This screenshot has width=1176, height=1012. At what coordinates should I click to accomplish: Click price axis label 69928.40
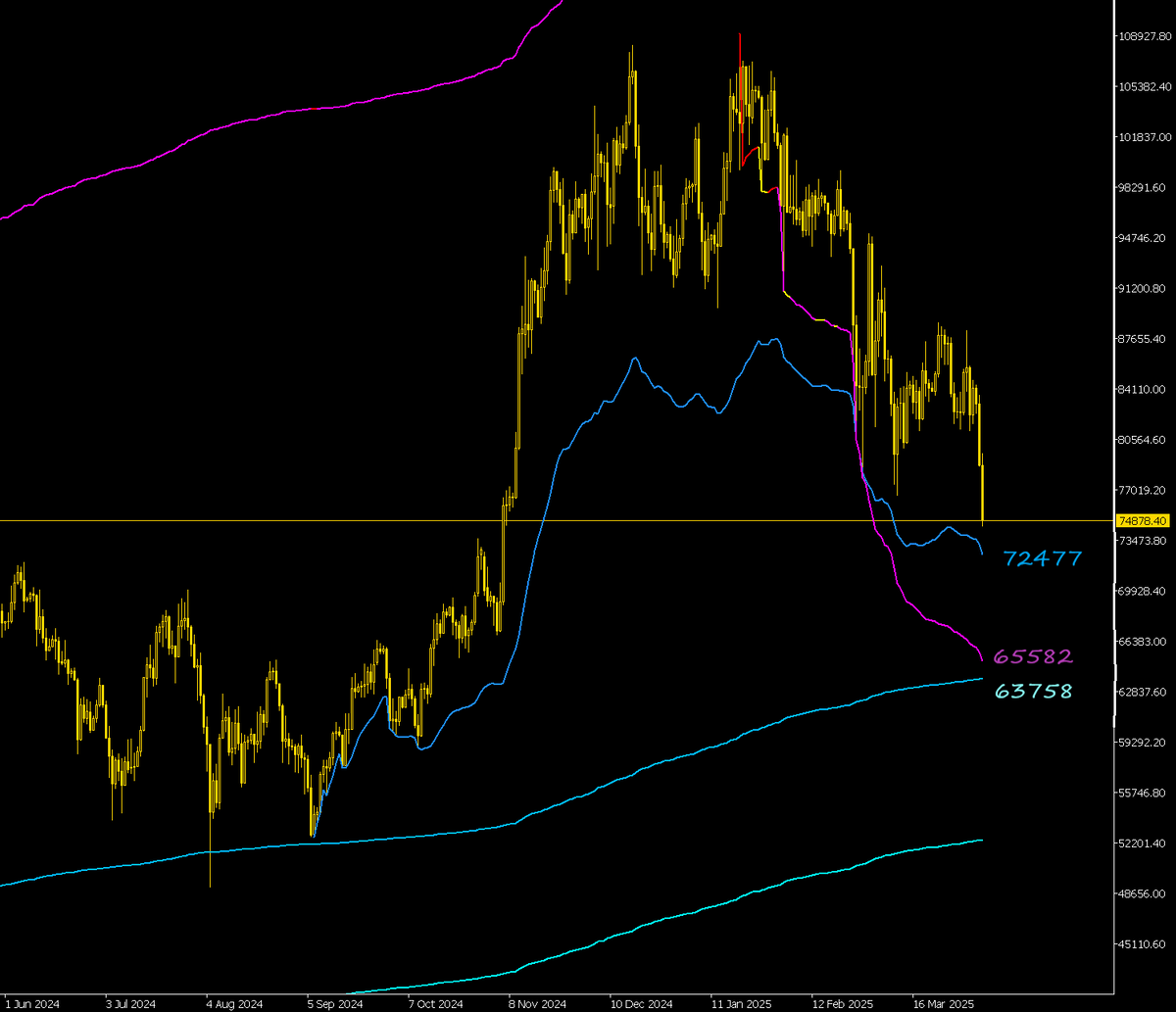1143,591
